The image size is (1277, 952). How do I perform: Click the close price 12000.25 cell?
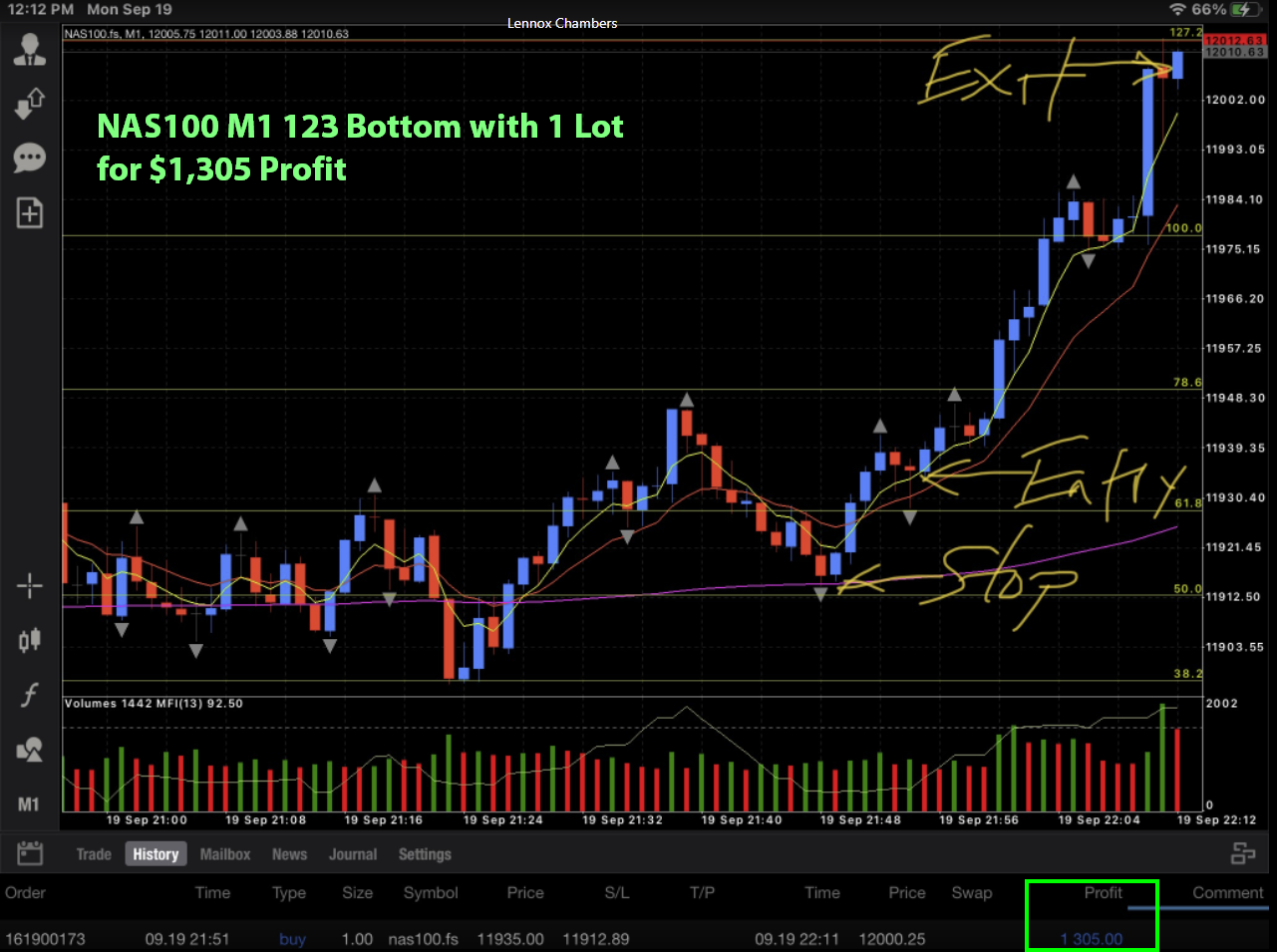pos(892,939)
